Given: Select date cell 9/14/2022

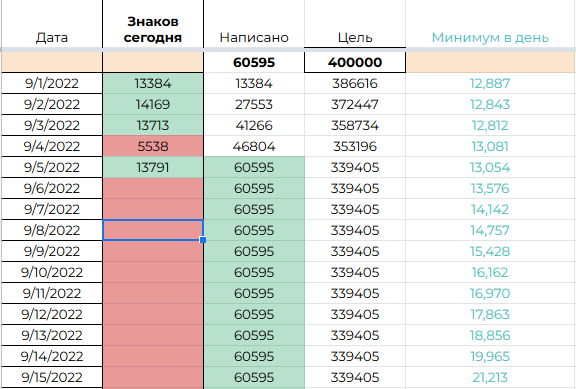Looking at the screenshot, I should (x=52, y=356).
